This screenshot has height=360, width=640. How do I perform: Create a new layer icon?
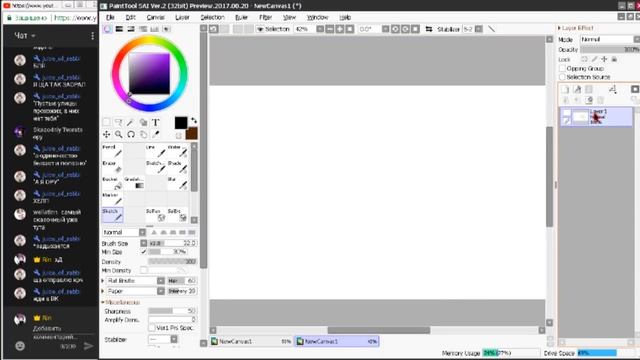(x=565, y=89)
